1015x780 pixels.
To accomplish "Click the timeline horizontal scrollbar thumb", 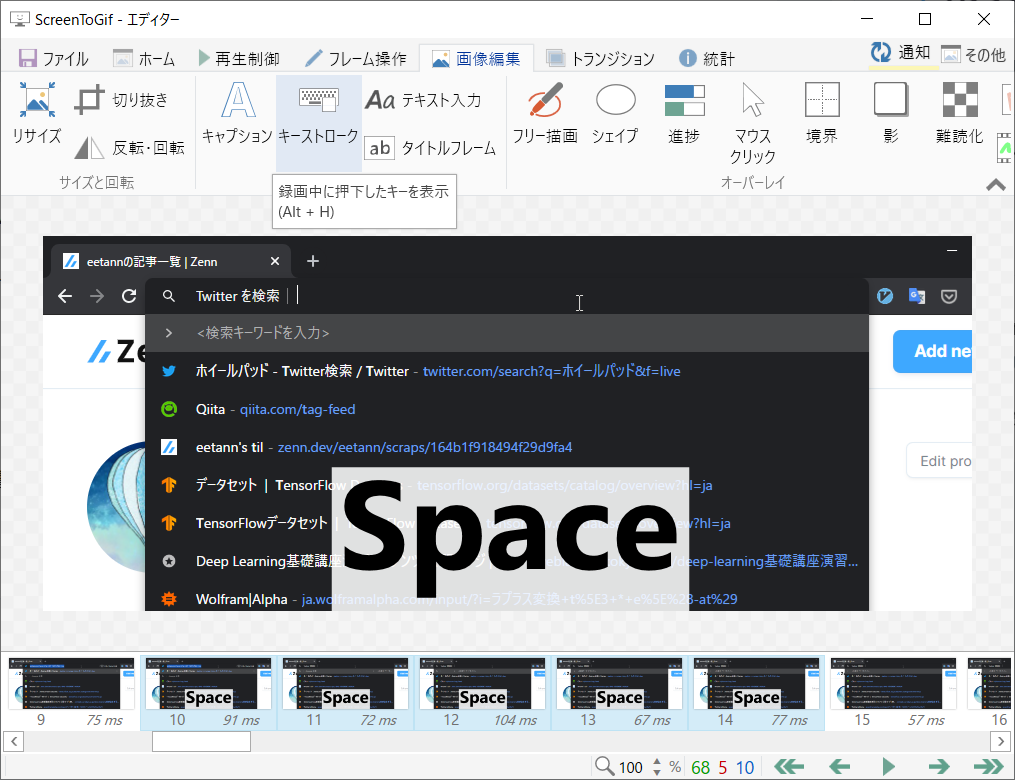I will click(x=201, y=741).
